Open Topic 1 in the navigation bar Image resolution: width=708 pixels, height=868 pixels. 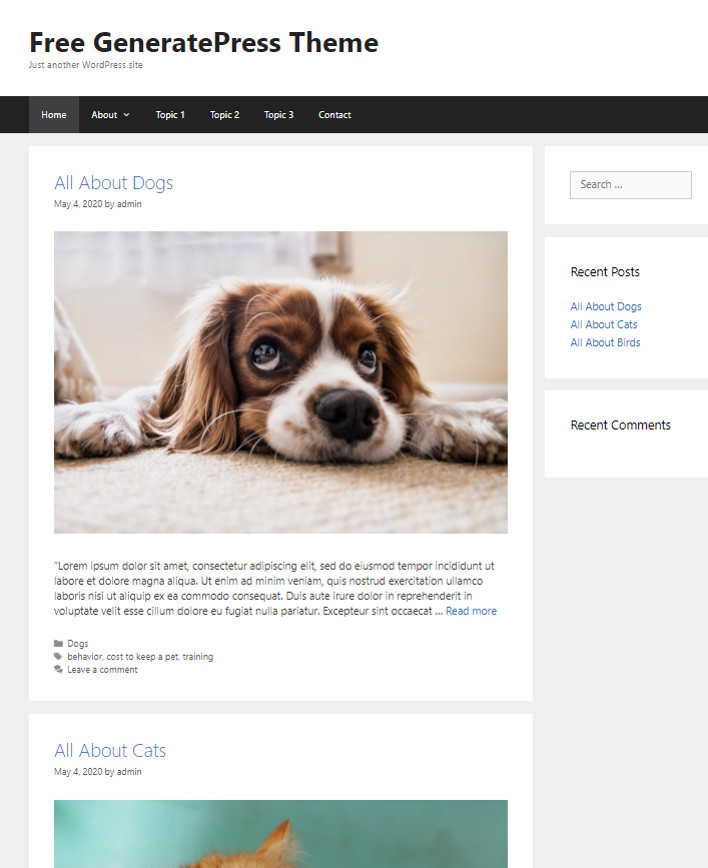(x=170, y=115)
